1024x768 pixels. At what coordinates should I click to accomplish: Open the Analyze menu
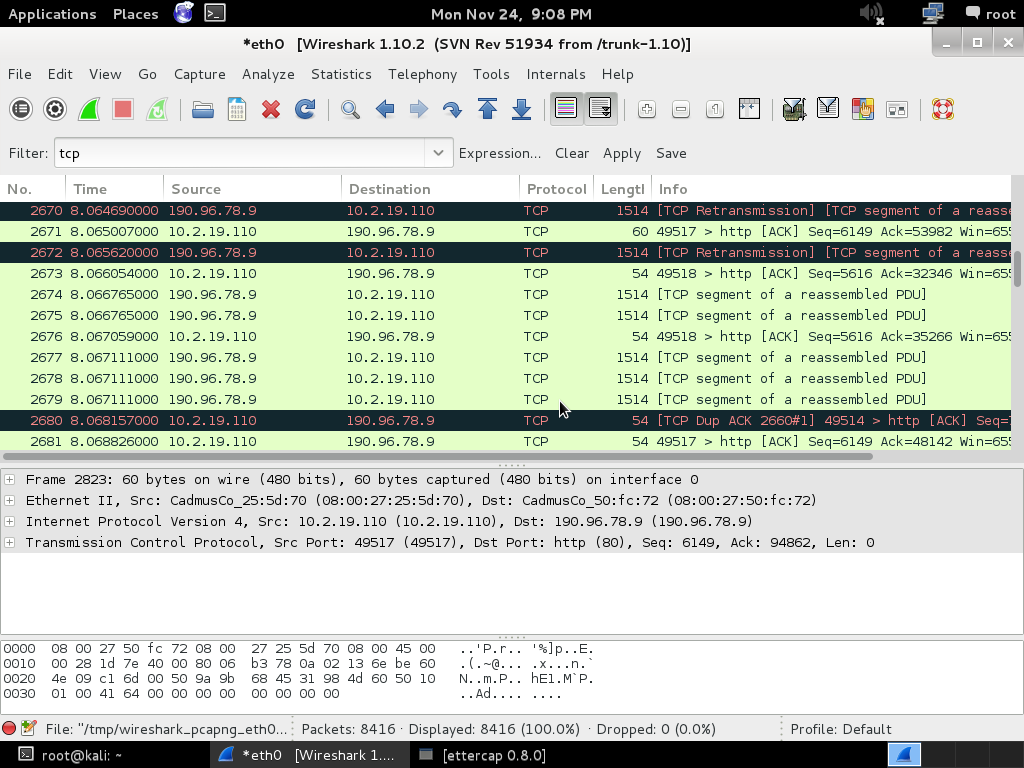(268, 74)
